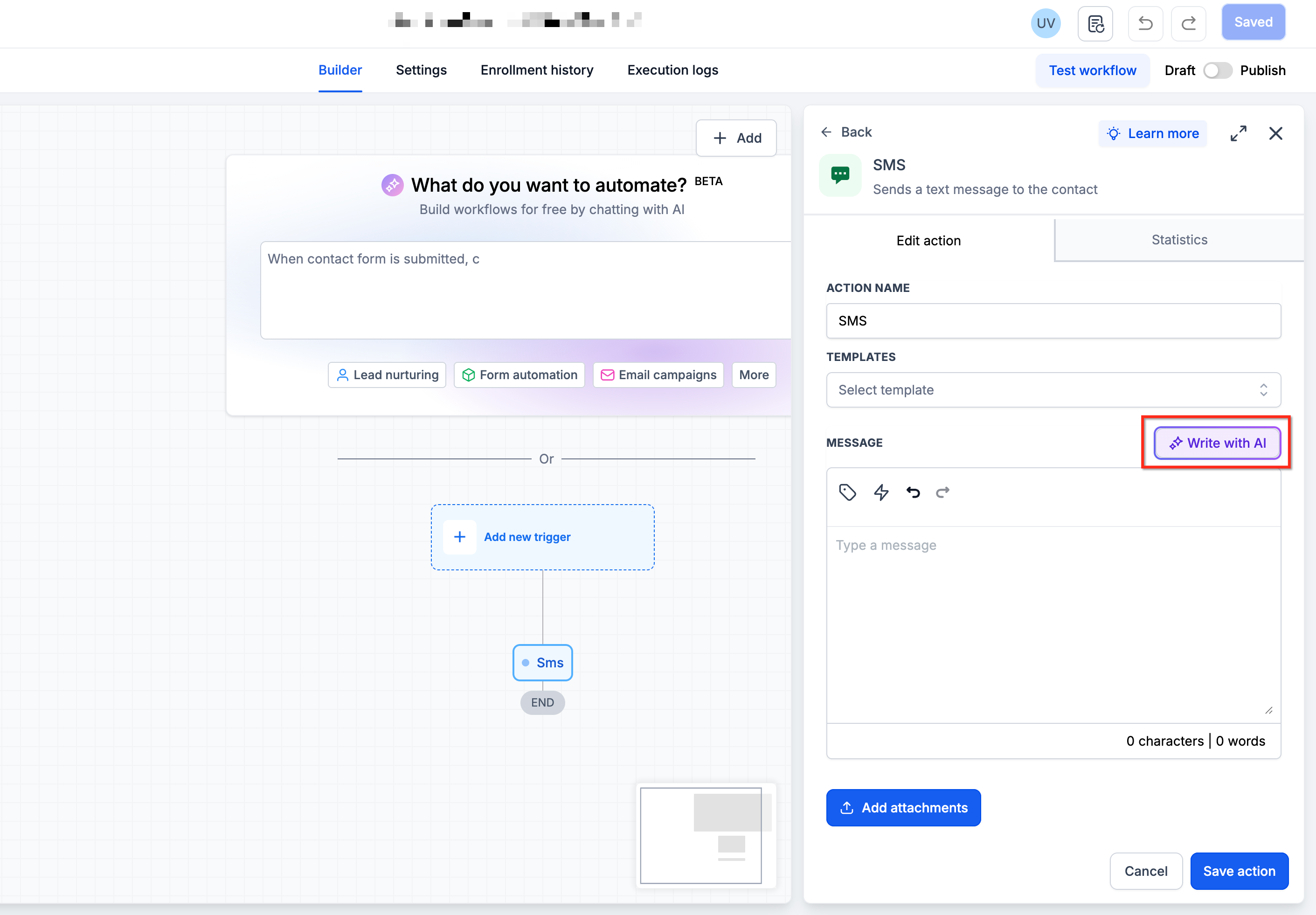Click the Add button on the canvas
This screenshot has height=915, width=1316.
coord(736,138)
